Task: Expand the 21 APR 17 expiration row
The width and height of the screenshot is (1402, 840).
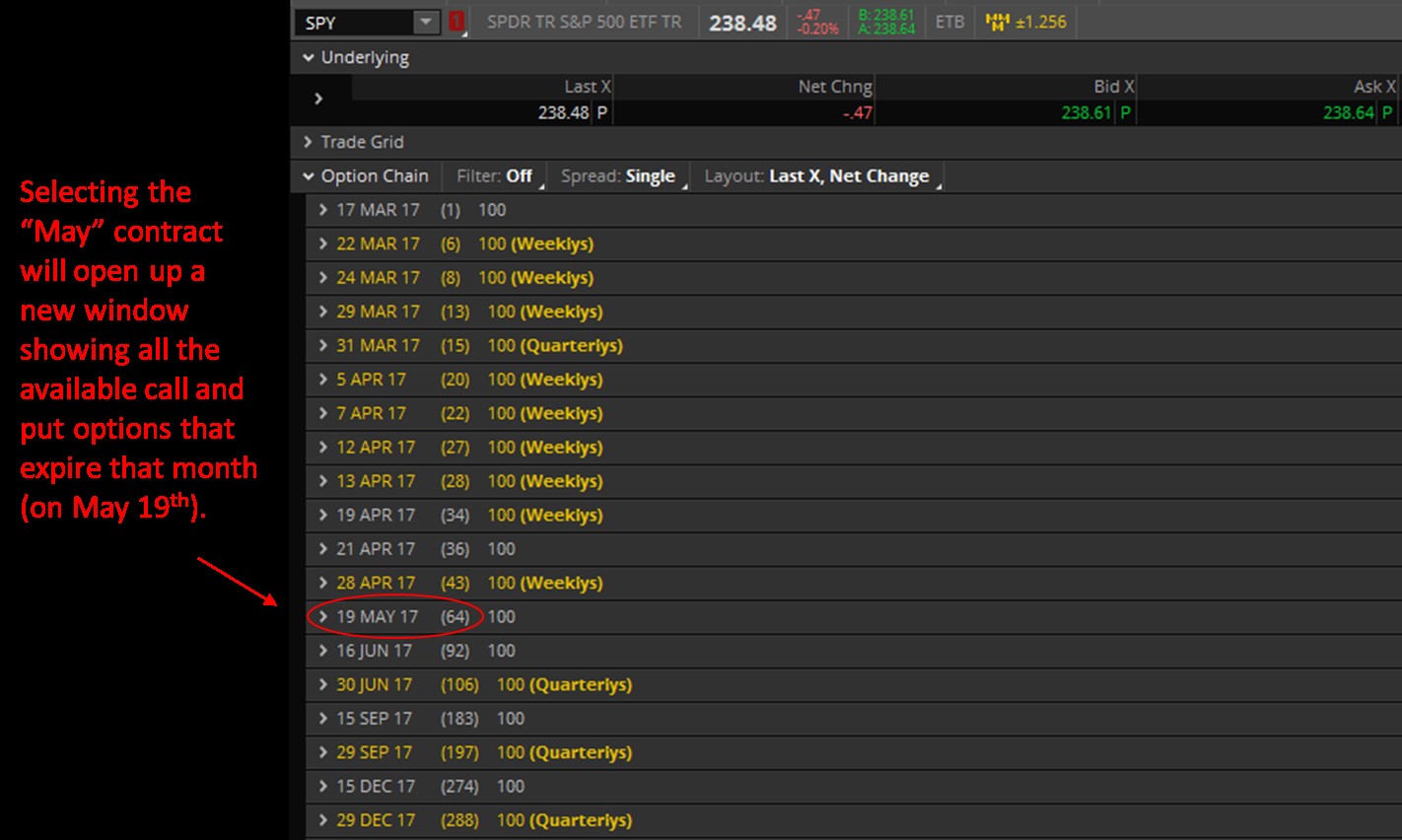Action: click(323, 549)
